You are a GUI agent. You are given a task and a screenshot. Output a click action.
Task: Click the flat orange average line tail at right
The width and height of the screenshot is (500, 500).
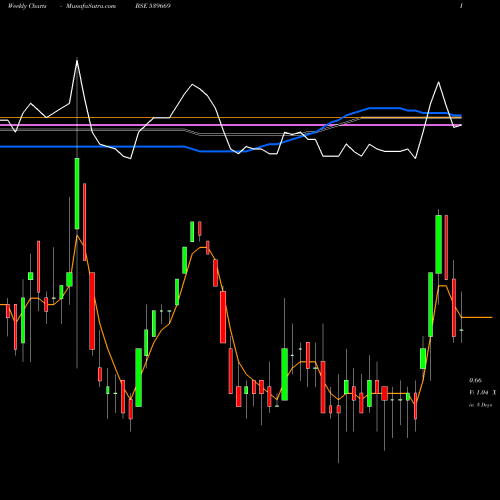[x=477, y=317]
